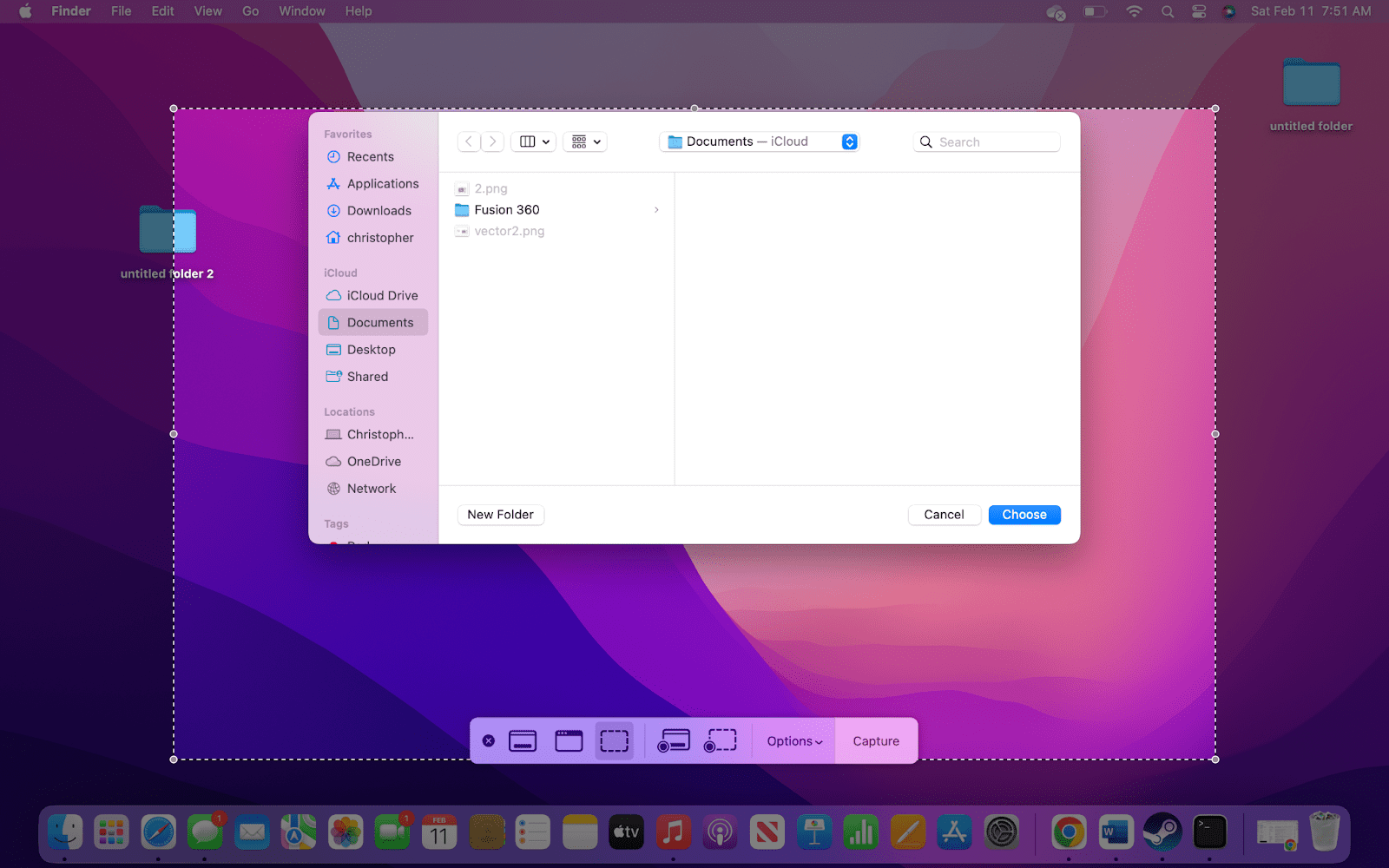Open Desktop in sidebar
The height and width of the screenshot is (868, 1389).
pyautogui.click(x=373, y=350)
